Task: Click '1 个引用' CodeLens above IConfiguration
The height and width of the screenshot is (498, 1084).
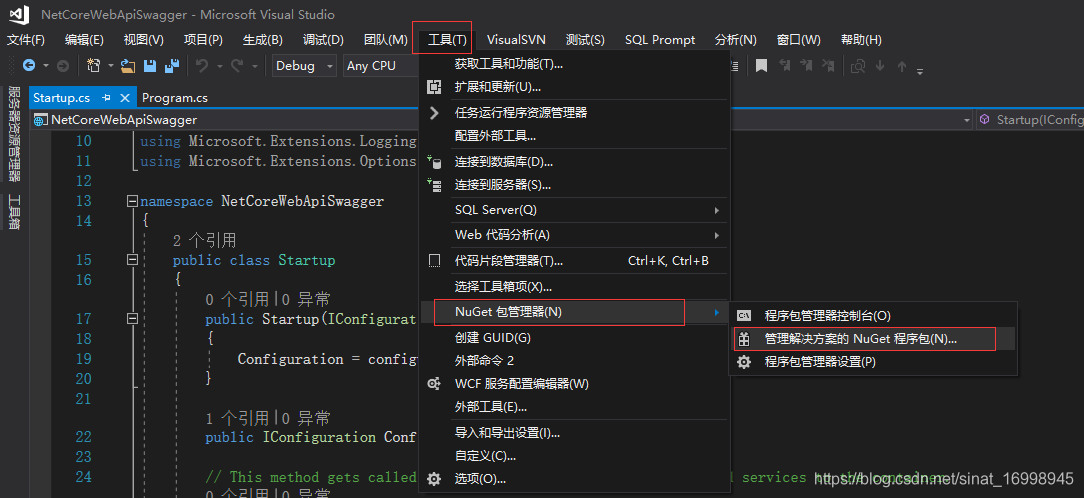Action: pyautogui.click(x=237, y=418)
